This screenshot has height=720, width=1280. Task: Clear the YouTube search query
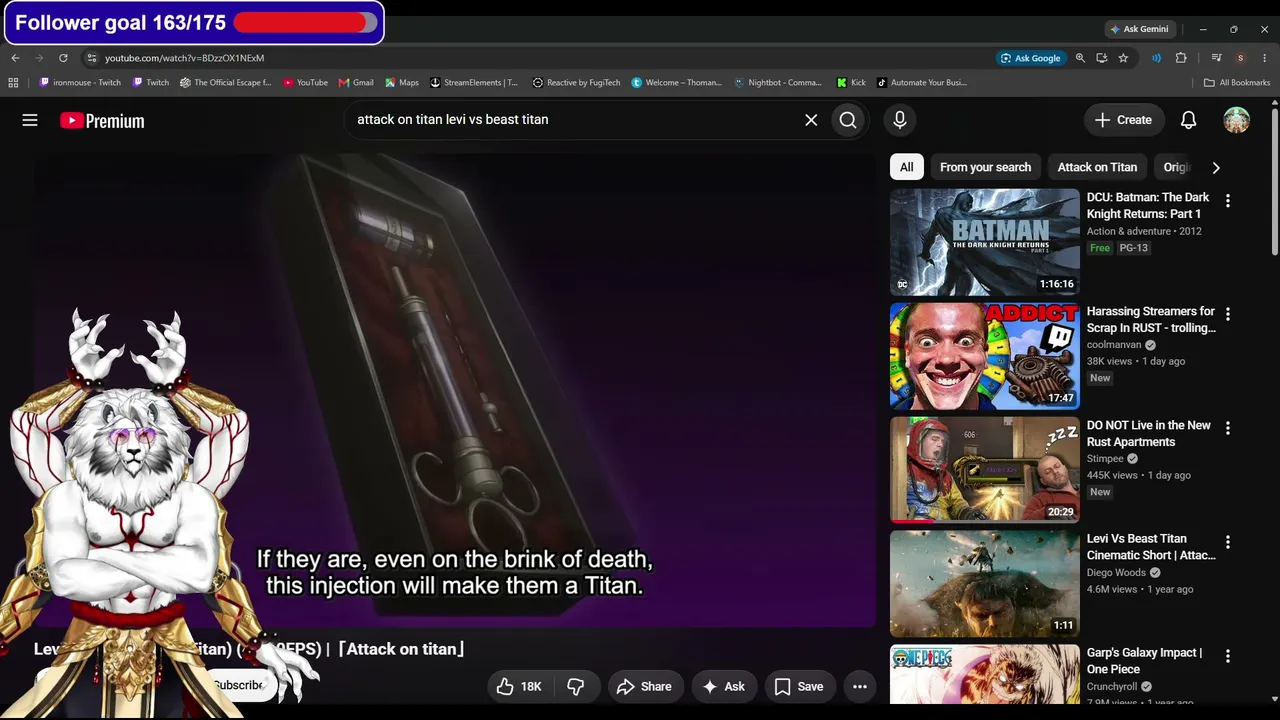[x=811, y=120]
